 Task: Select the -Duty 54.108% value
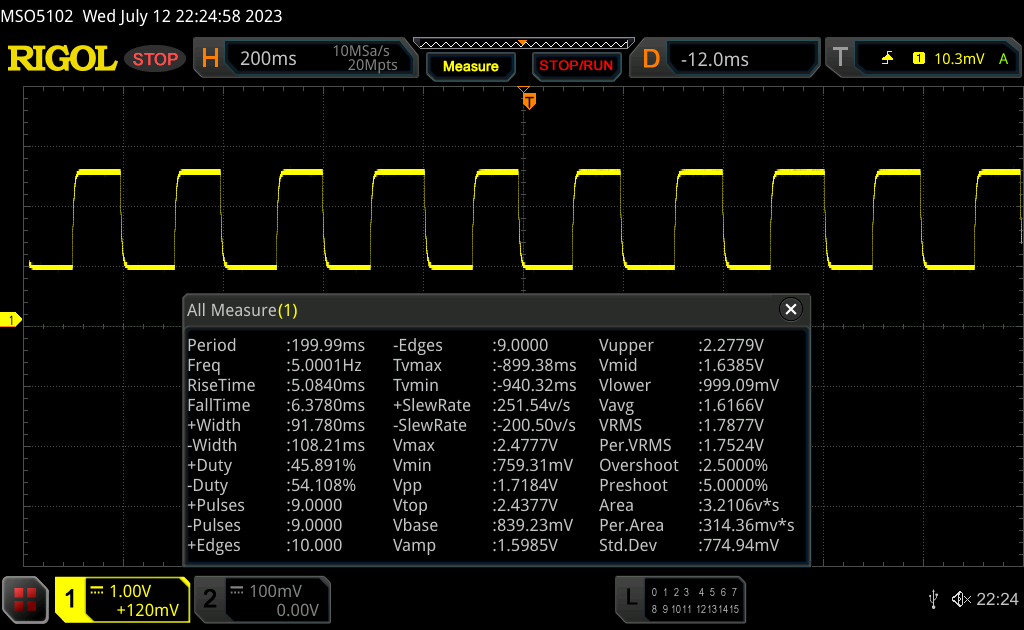point(321,485)
